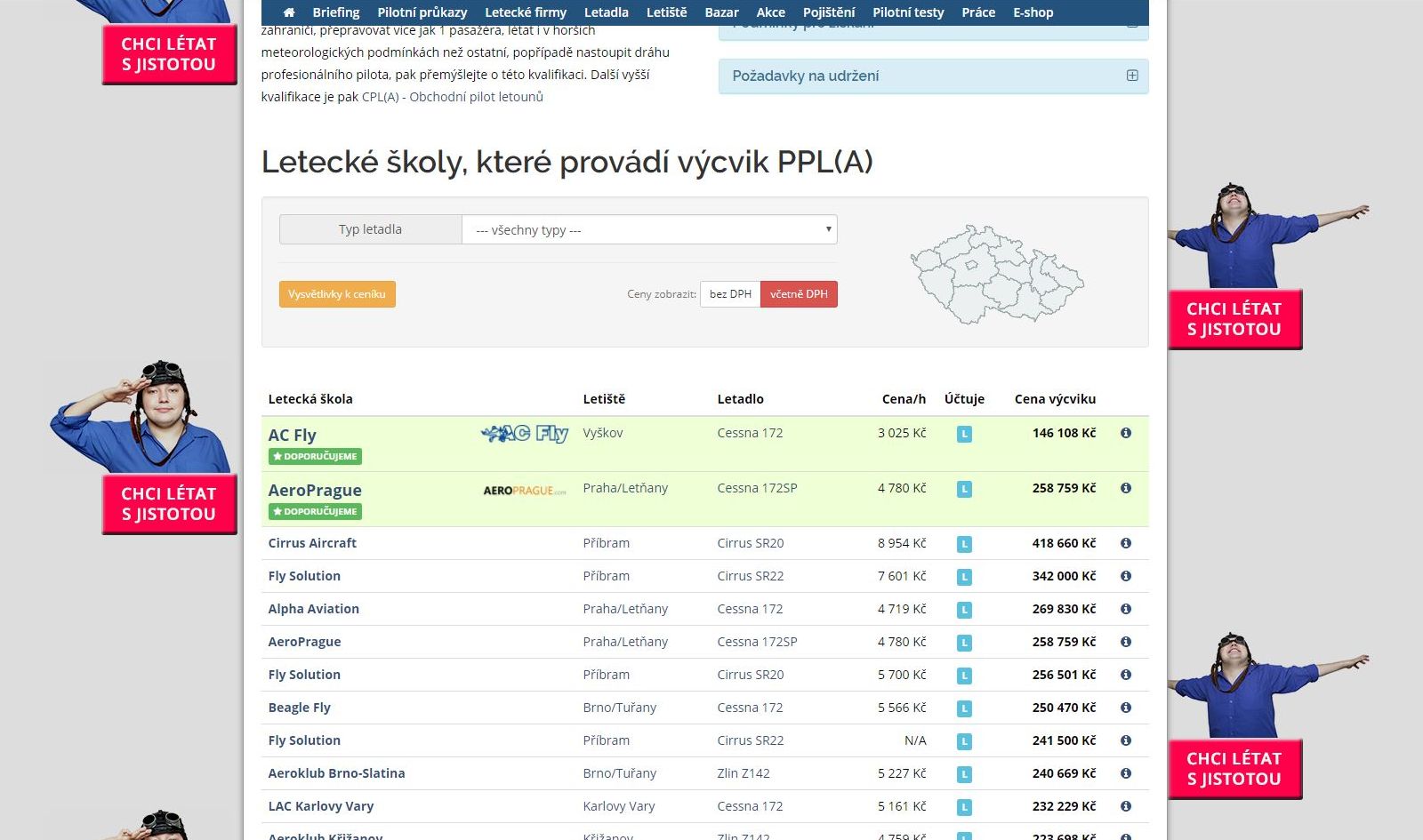Open info icon for 256 501 Kč row
This screenshot has height=840, width=1423.
pos(1126,675)
